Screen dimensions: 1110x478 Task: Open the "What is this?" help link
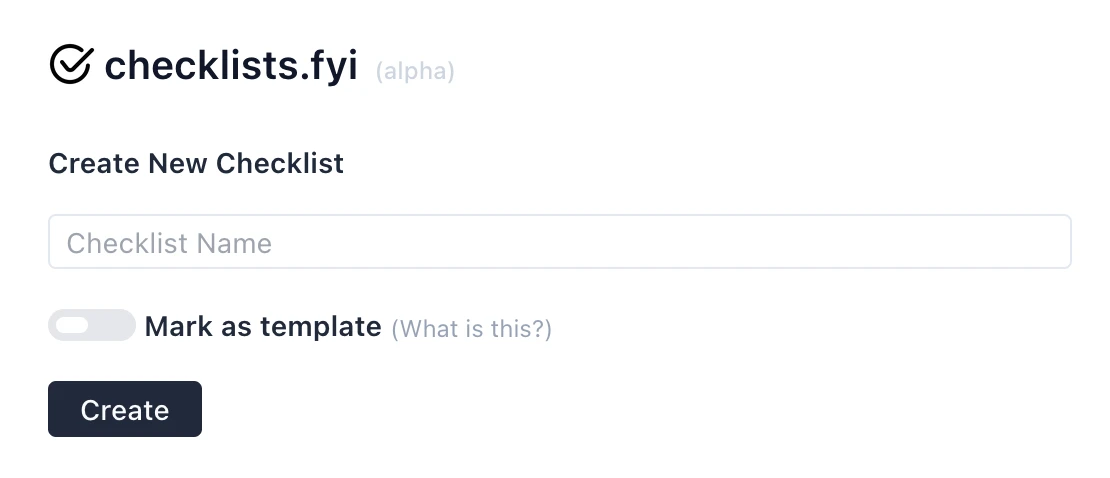(x=471, y=328)
